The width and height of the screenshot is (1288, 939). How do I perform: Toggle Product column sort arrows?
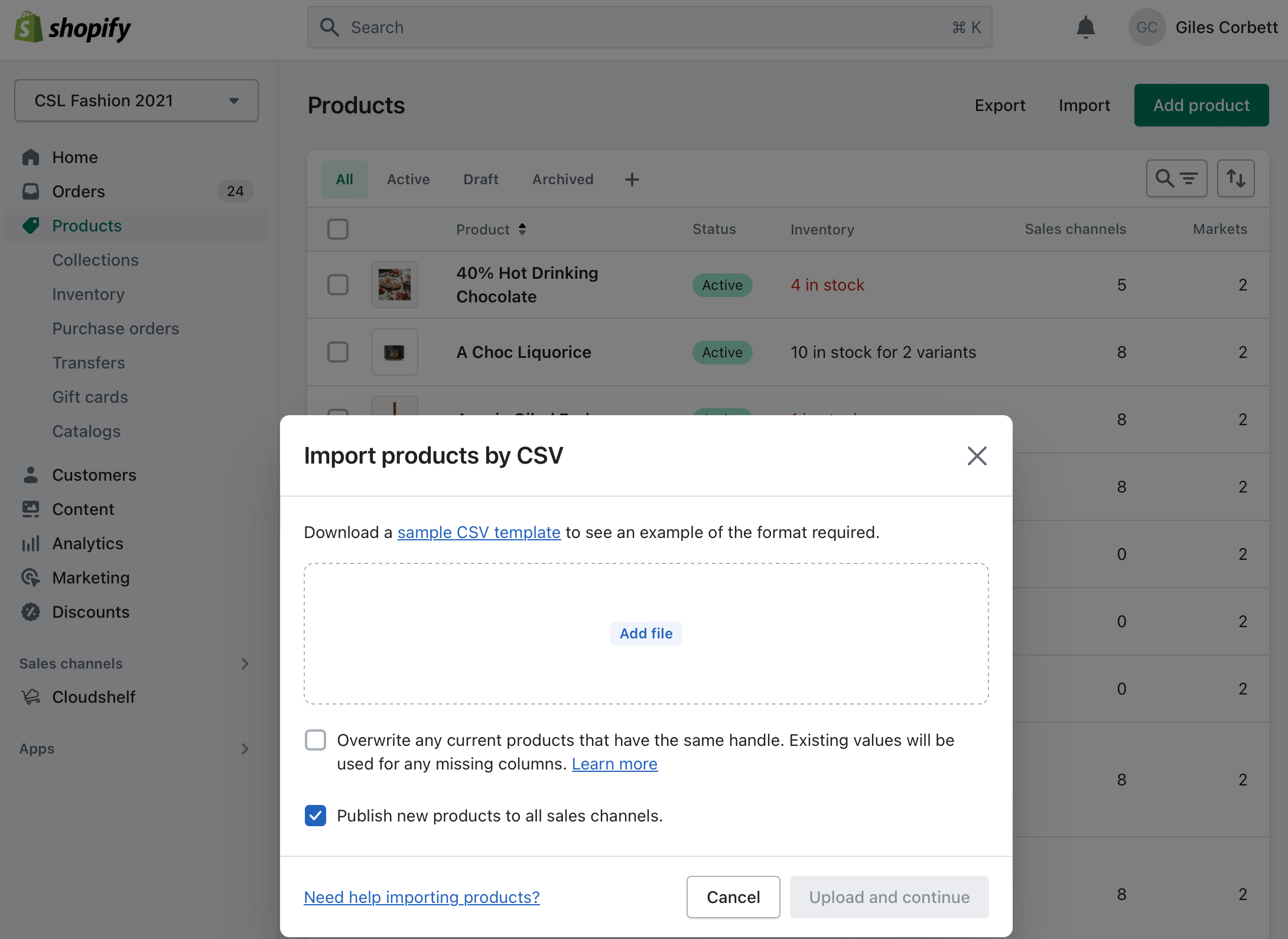point(522,229)
